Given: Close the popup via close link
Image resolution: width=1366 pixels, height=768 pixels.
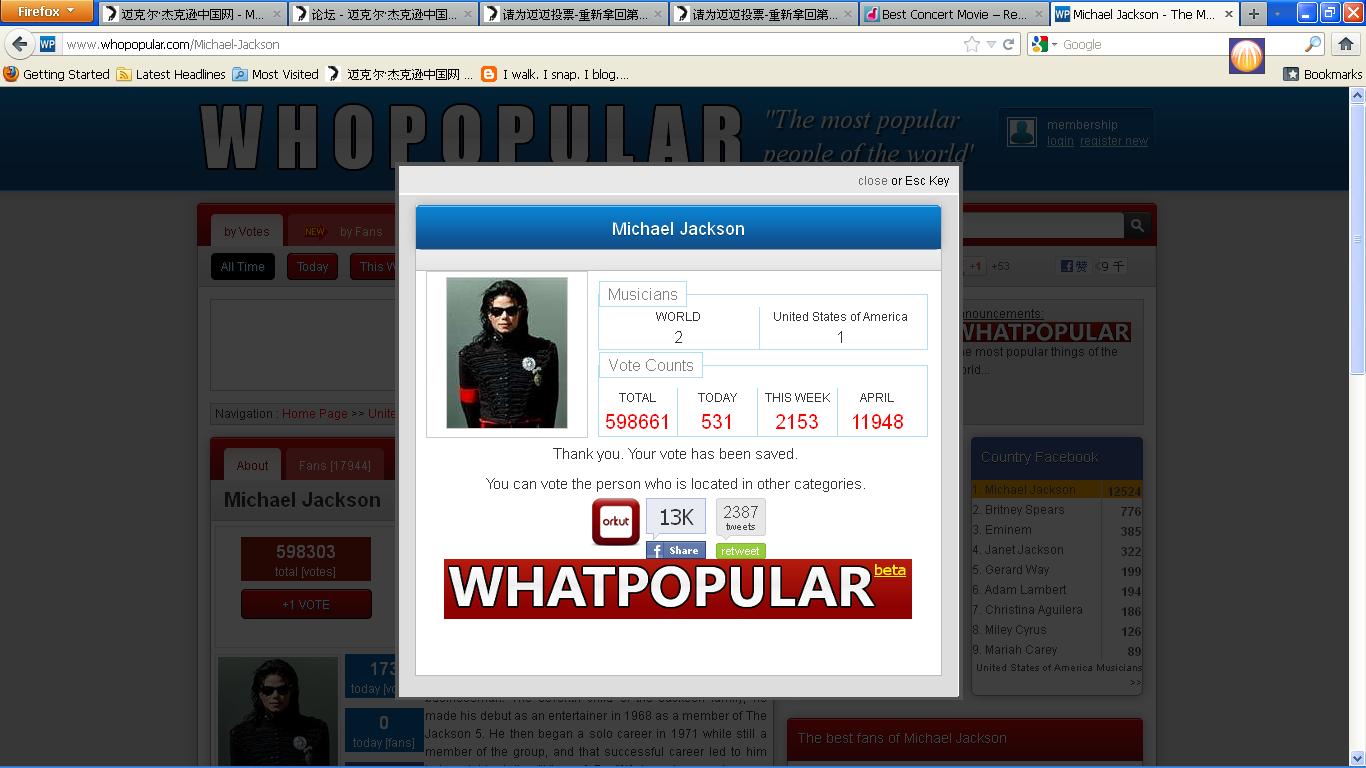Looking at the screenshot, I should pyautogui.click(x=872, y=181).
